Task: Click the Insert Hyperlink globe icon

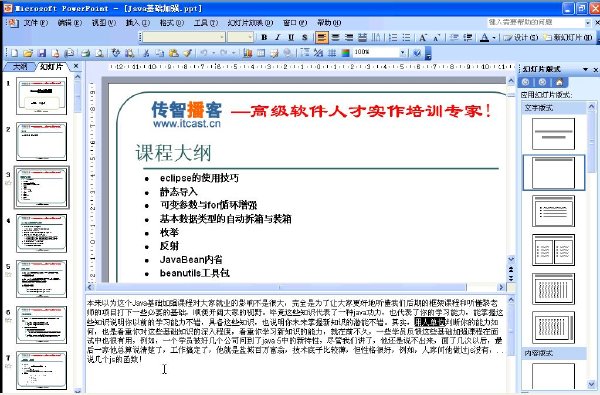Action: click(x=288, y=53)
